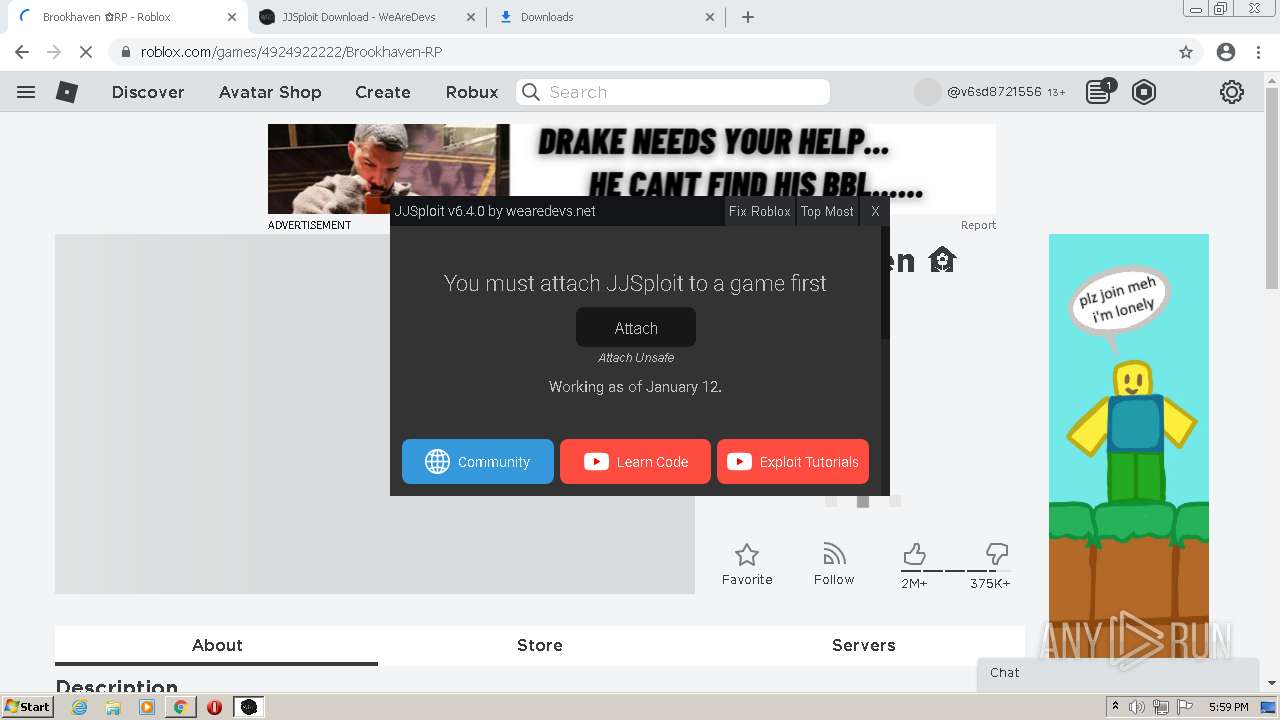Click the JJSploit panel scrollbar thumb

[885, 282]
